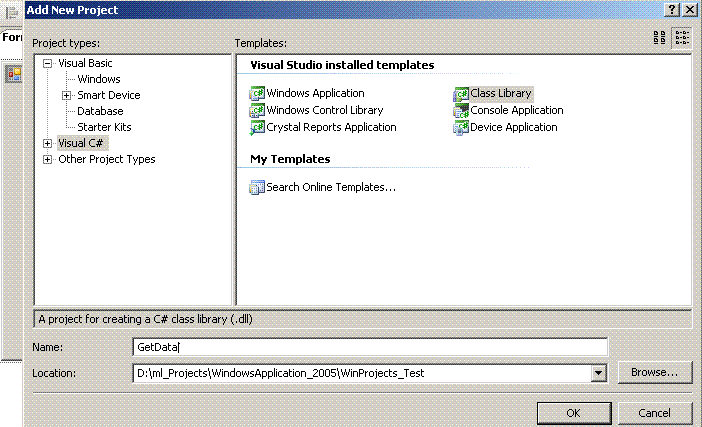
Task: Click the Console Application label
Action: (517, 110)
